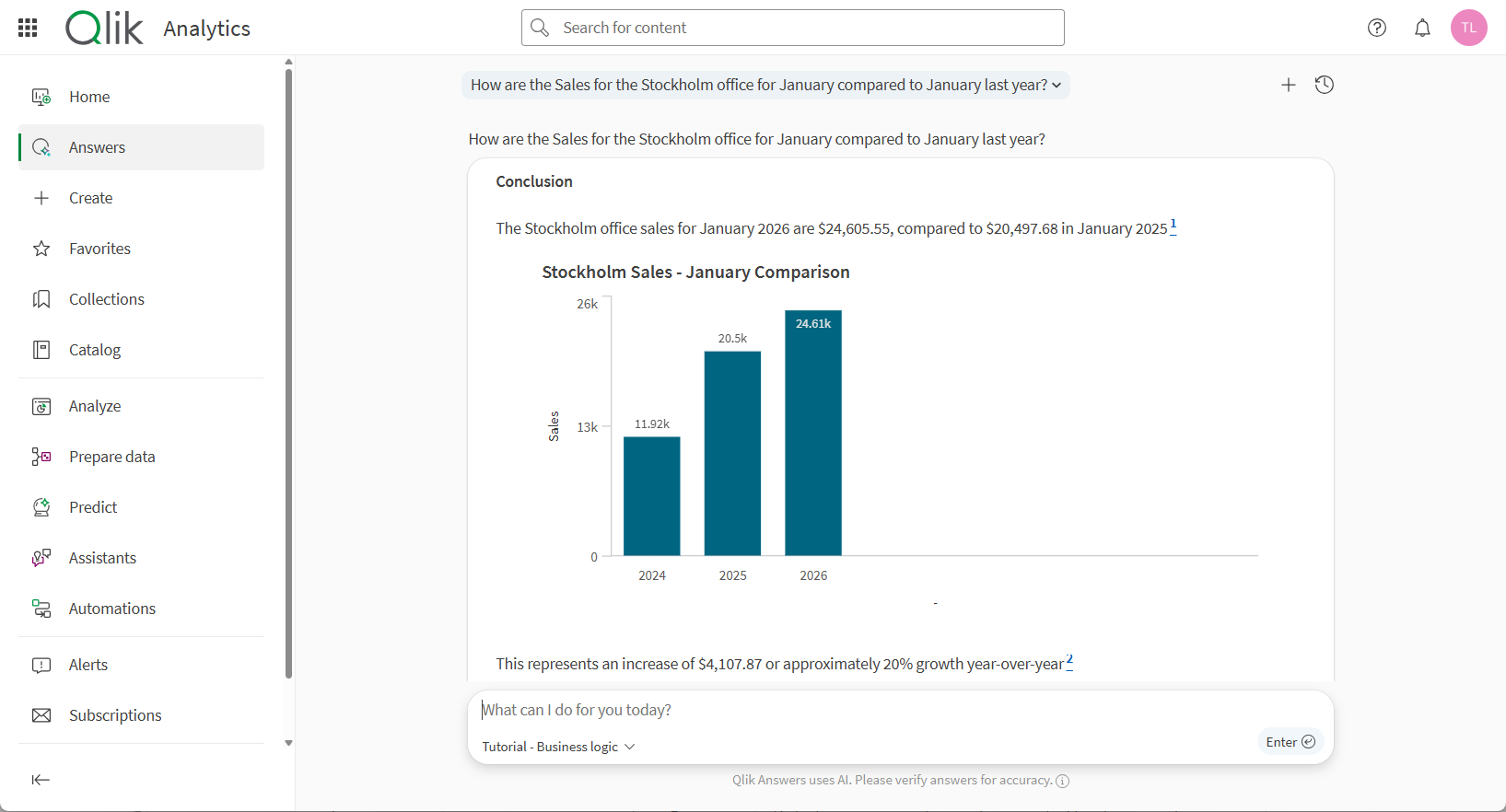The image size is (1506, 812).
Task: Click the help question mark icon
Action: point(1376,28)
